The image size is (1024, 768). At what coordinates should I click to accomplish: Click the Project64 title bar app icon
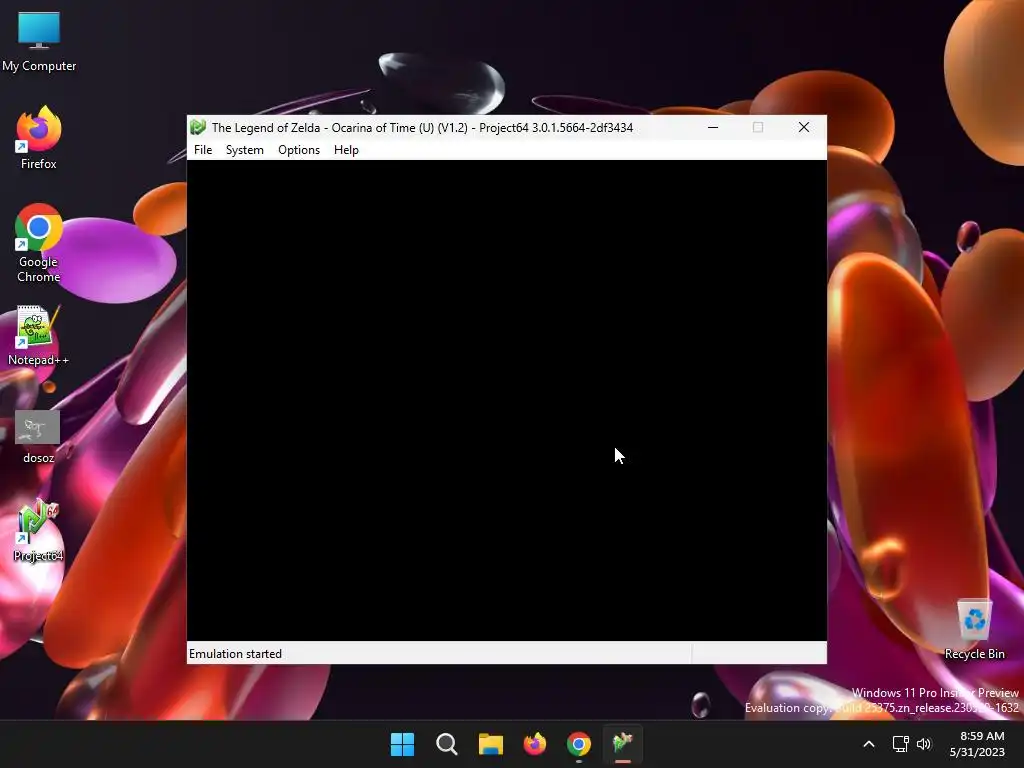point(198,127)
